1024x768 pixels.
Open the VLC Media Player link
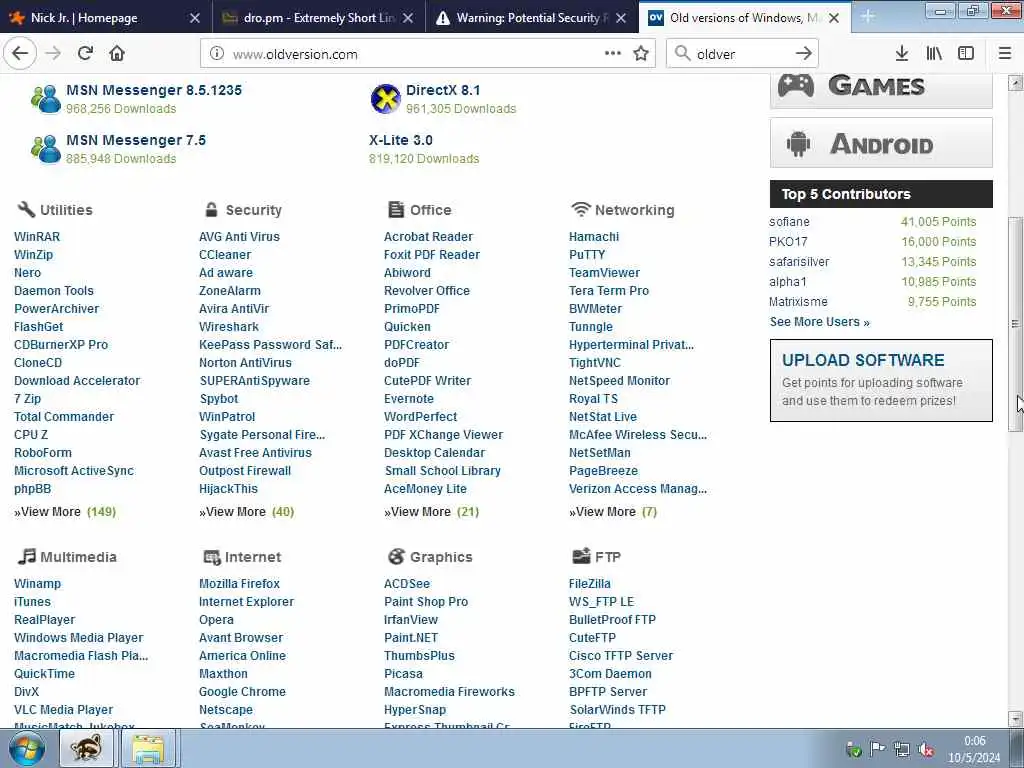(63, 709)
